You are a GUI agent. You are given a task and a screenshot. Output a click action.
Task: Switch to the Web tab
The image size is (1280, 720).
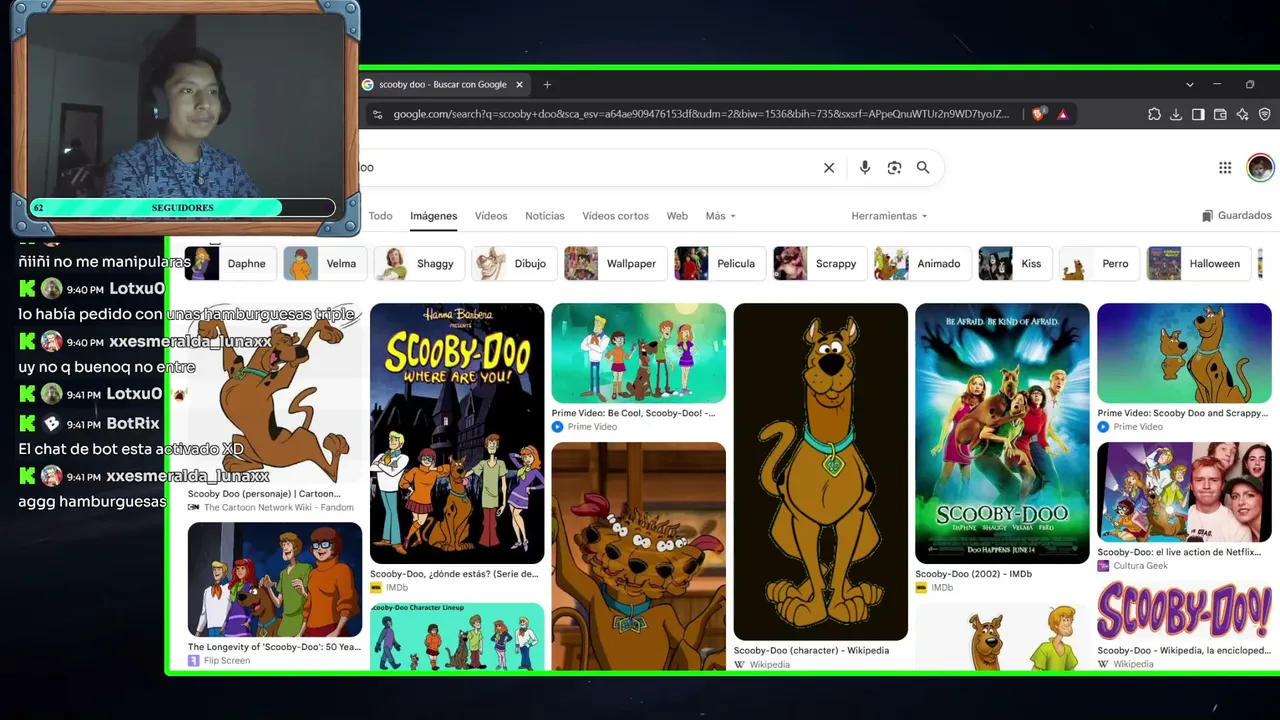(x=677, y=216)
